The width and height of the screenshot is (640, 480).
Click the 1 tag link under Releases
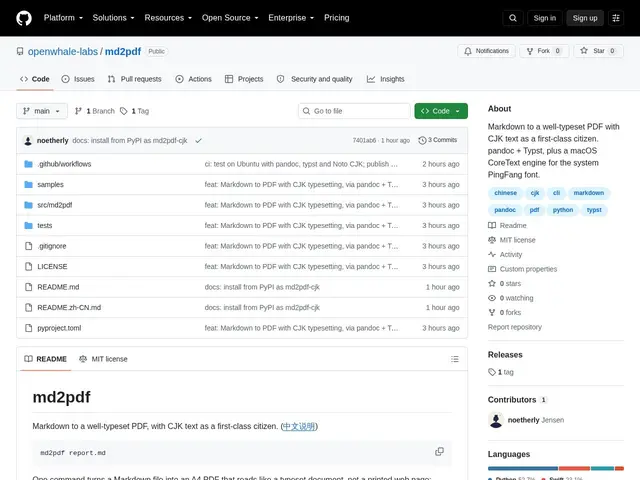[x=501, y=372]
